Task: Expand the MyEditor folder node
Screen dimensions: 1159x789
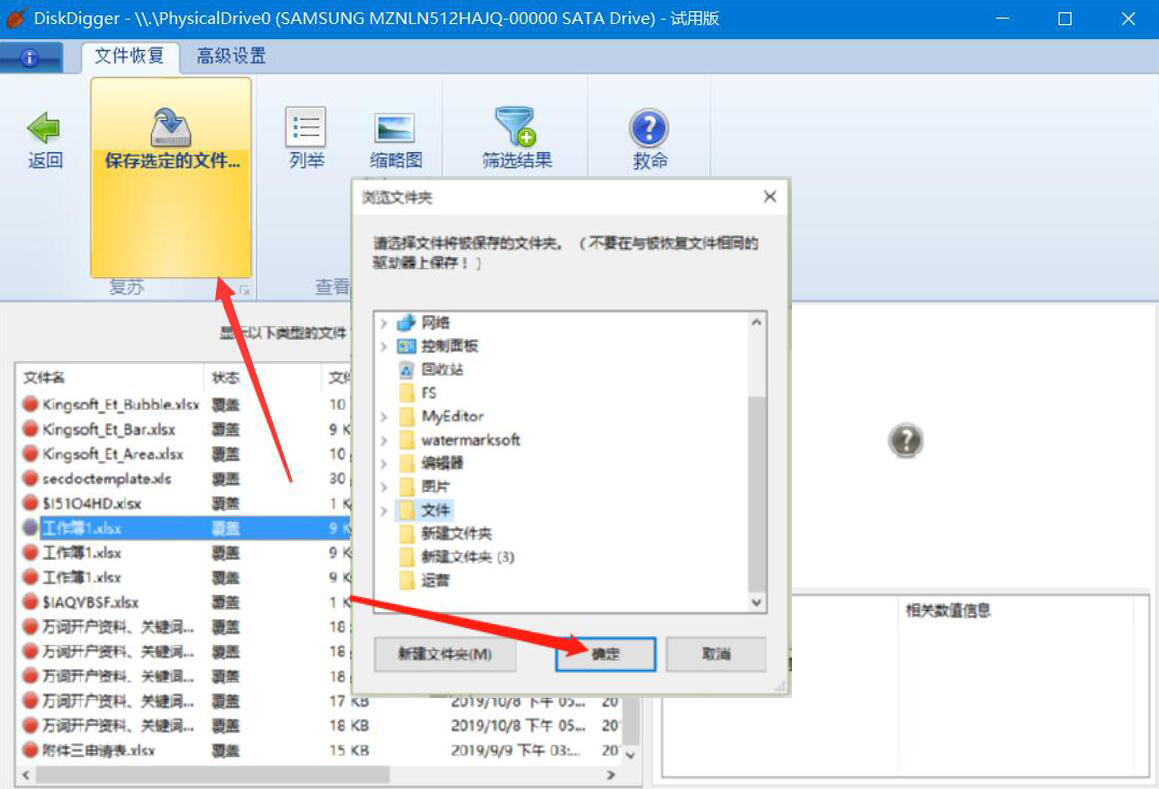Action: click(384, 417)
